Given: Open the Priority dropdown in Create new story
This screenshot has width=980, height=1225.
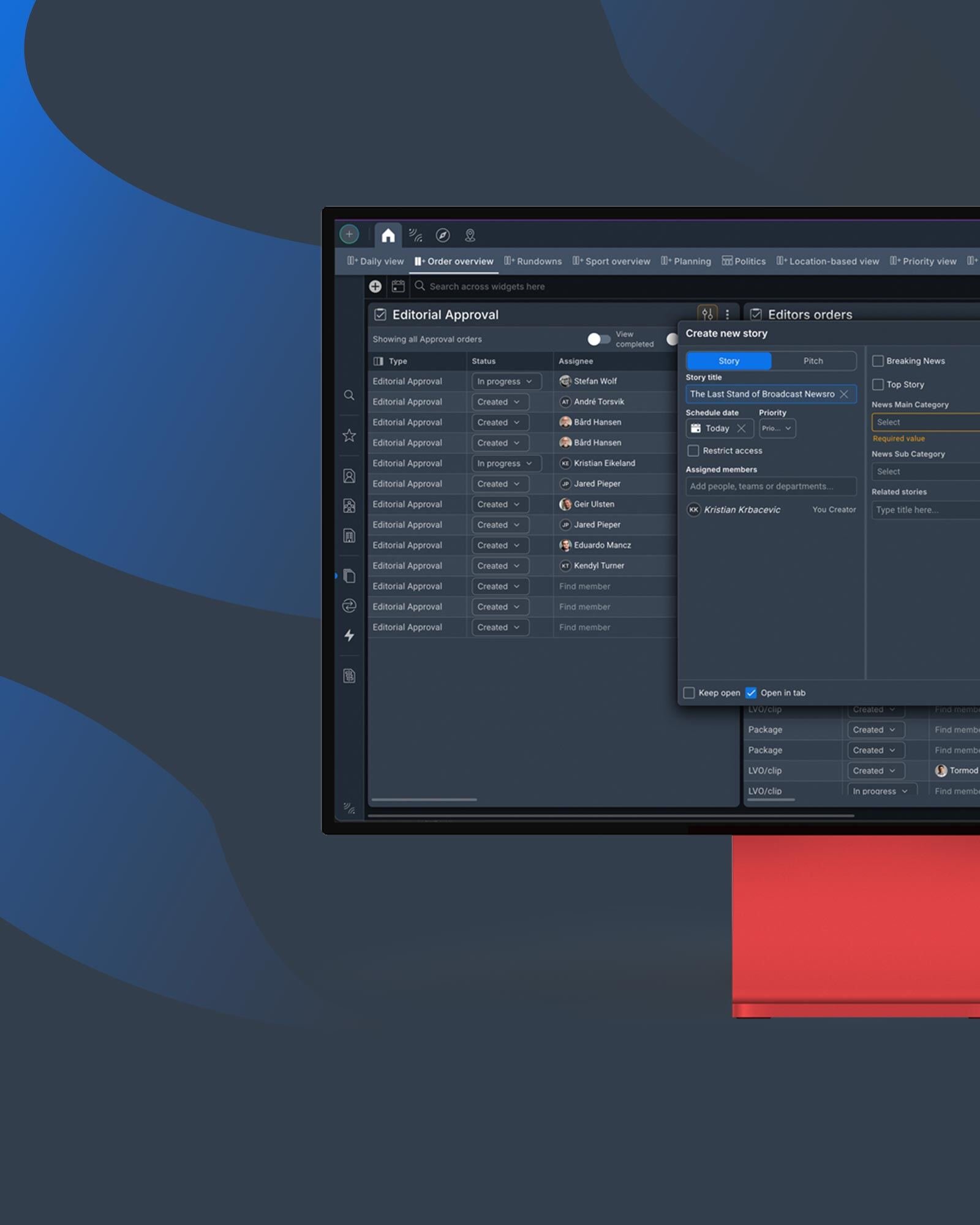Looking at the screenshot, I should tap(776, 428).
